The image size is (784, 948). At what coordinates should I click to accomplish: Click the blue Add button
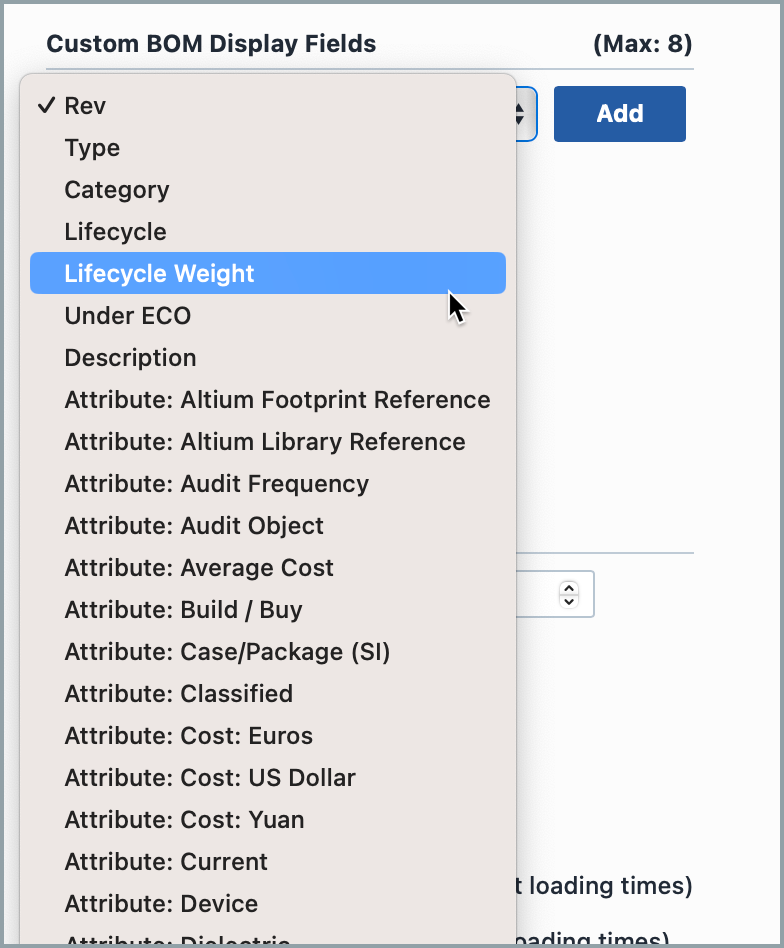coord(619,114)
